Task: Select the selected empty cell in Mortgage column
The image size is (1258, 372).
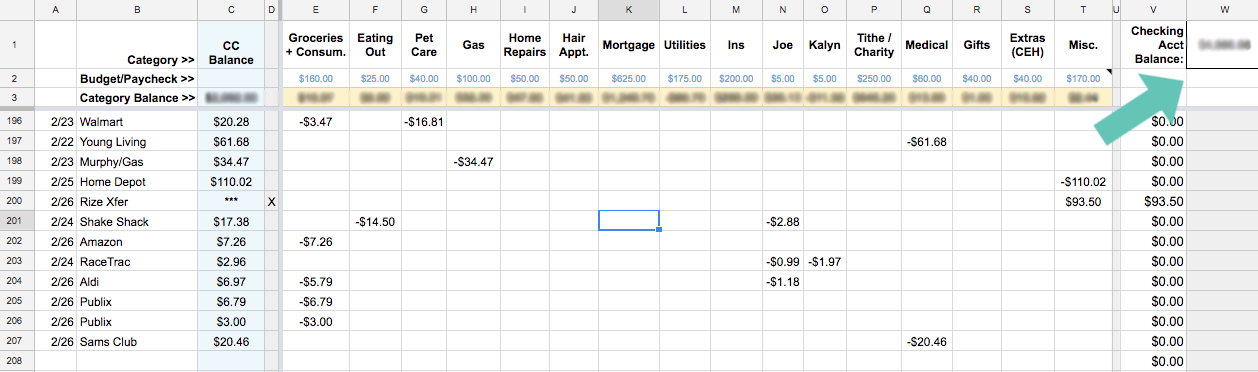Action: [x=628, y=221]
